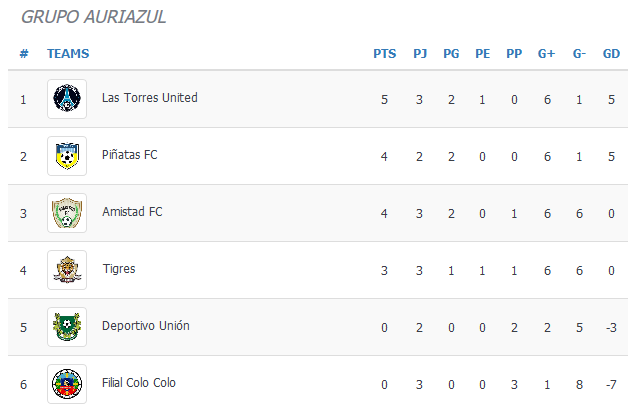Select the Tigres team name
Viewport: 632px width, 411px height.
point(119,269)
